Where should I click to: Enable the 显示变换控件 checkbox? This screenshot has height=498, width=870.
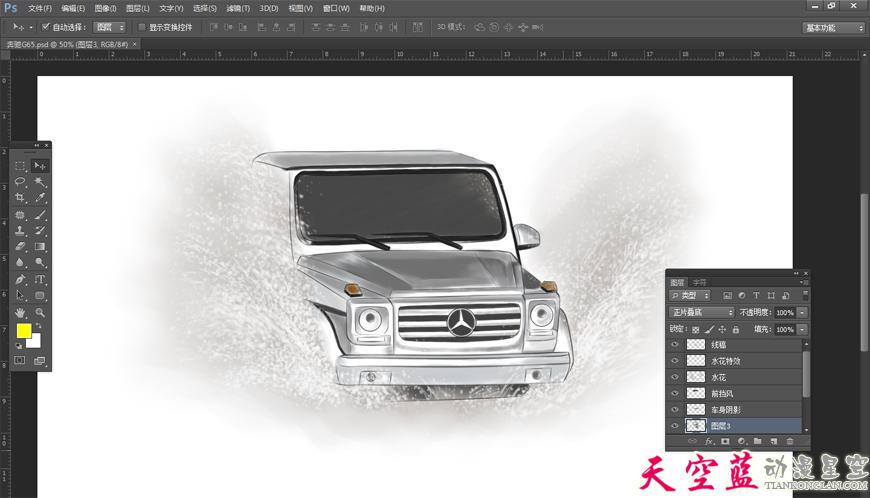point(141,27)
